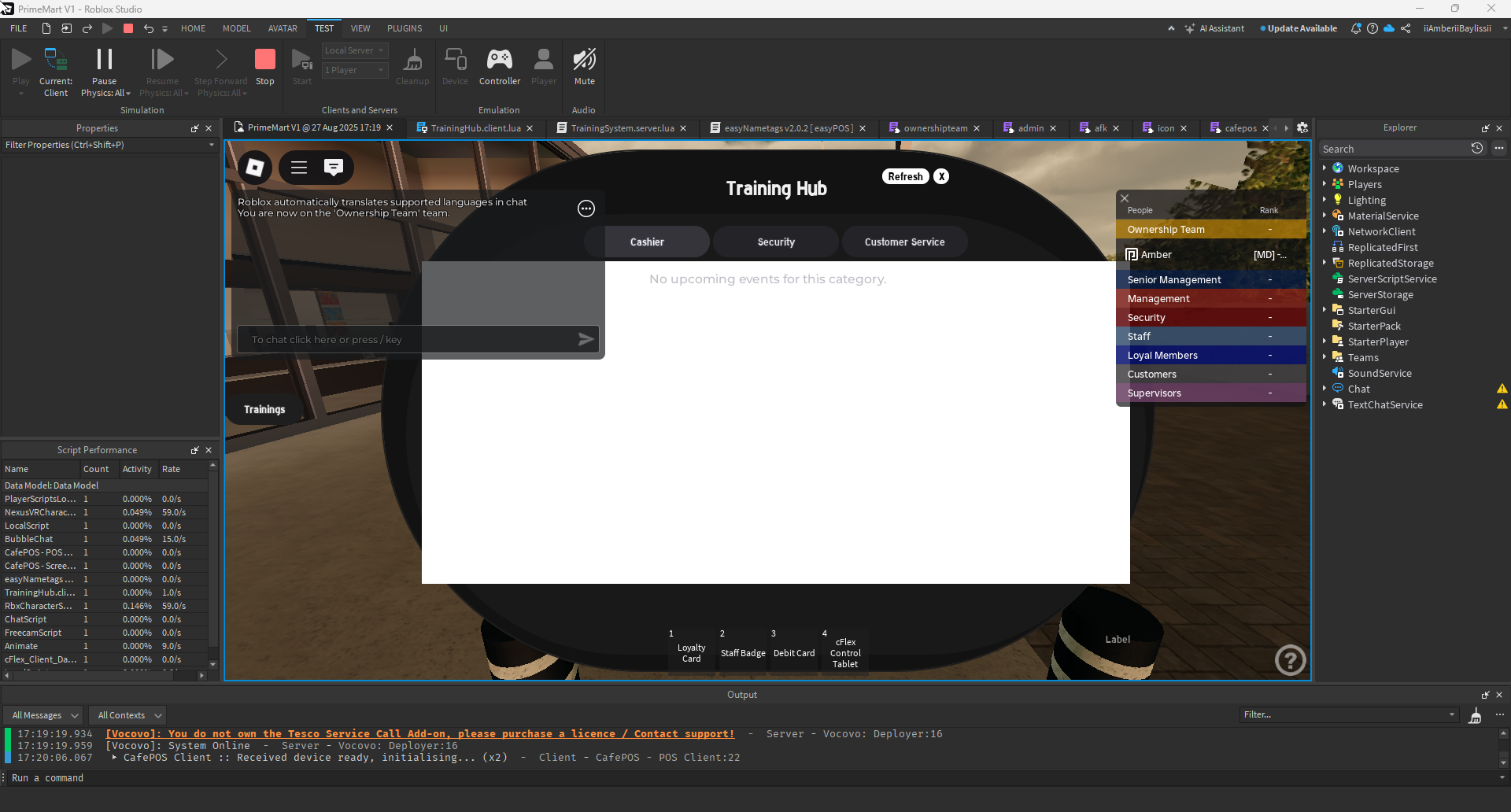Open the Roblox menu logo in viewport

tap(255, 167)
